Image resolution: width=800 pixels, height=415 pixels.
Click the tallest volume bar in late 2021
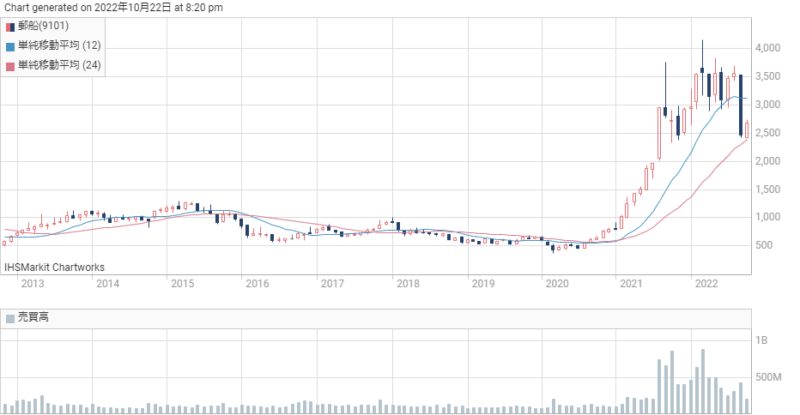(x=672, y=382)
